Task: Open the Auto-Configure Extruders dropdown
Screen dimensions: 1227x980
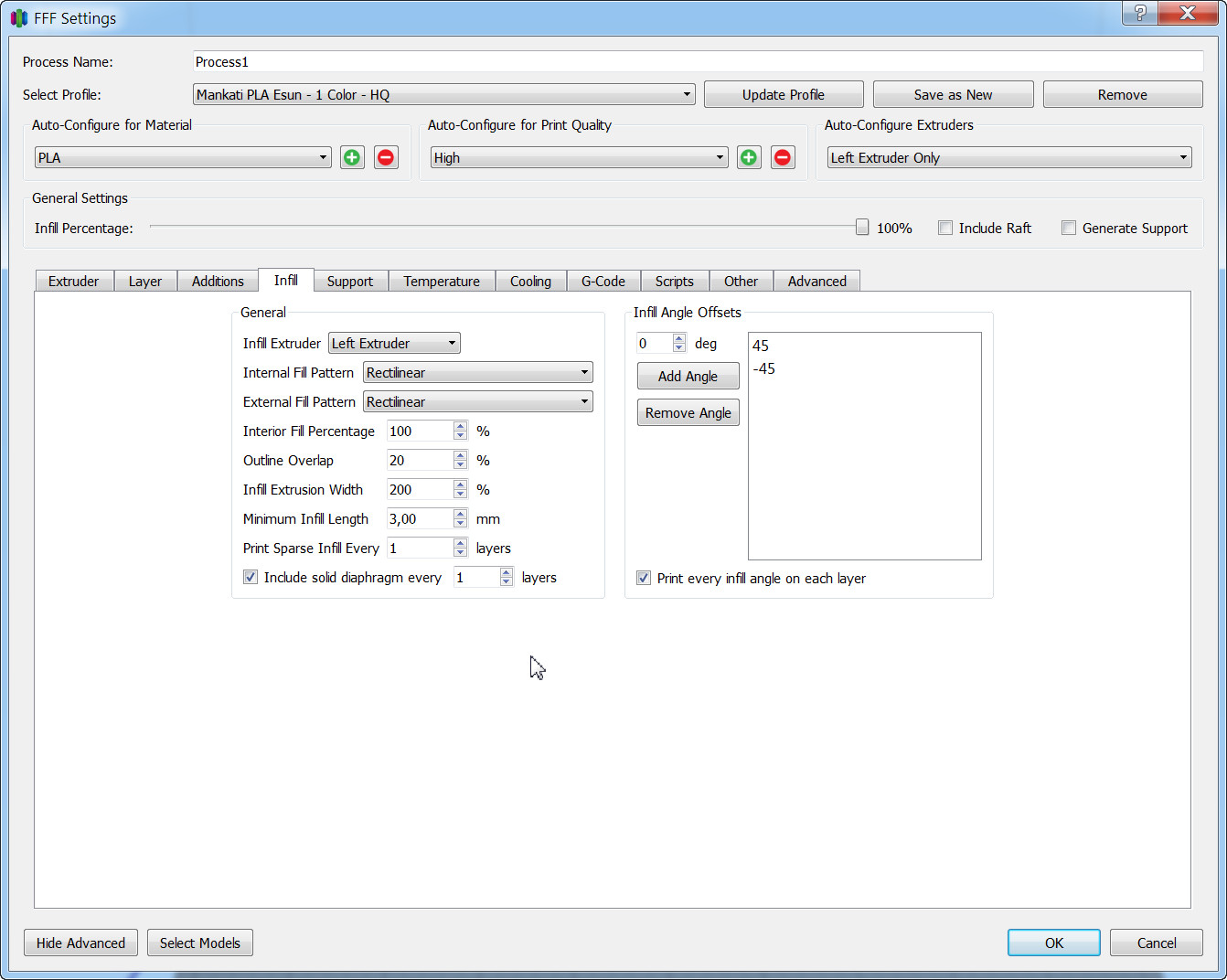Action: [1009, 157]
